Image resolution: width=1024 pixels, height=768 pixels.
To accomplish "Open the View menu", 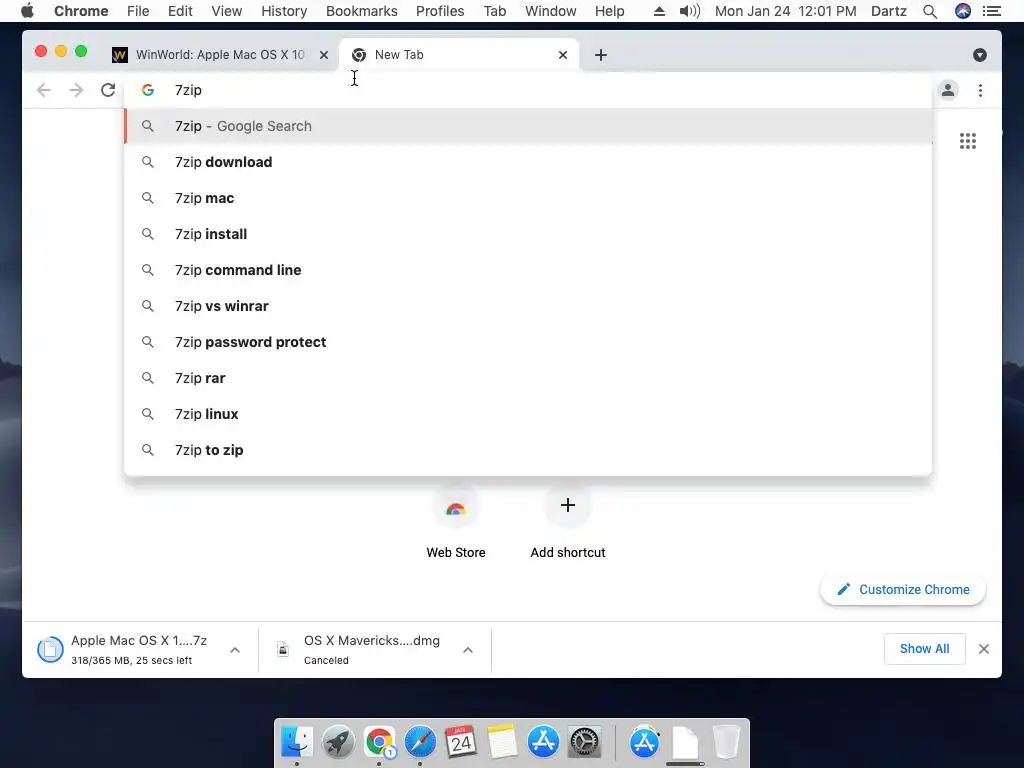I will (227, 11).
